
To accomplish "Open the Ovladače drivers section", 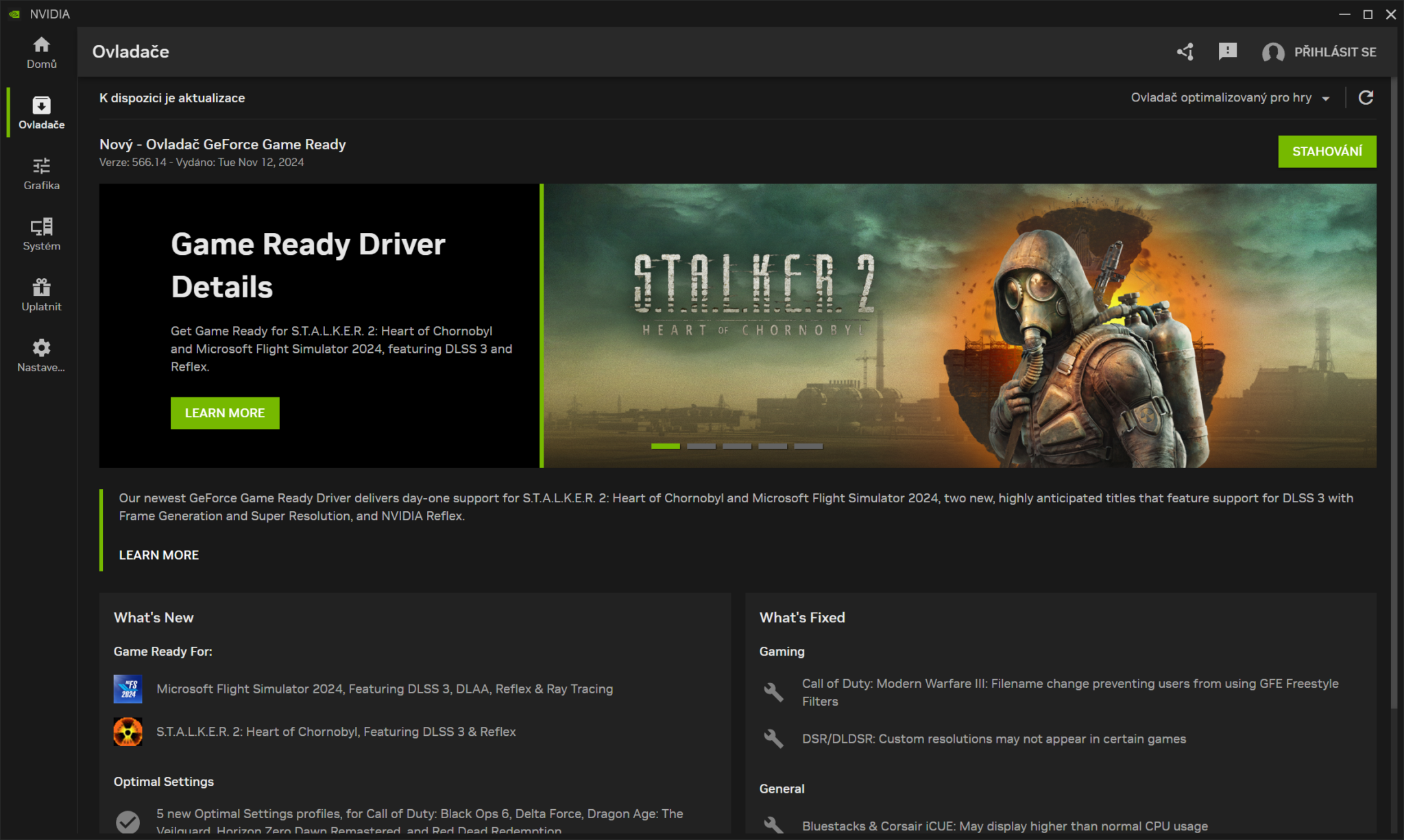I will (x=41, y=113).
